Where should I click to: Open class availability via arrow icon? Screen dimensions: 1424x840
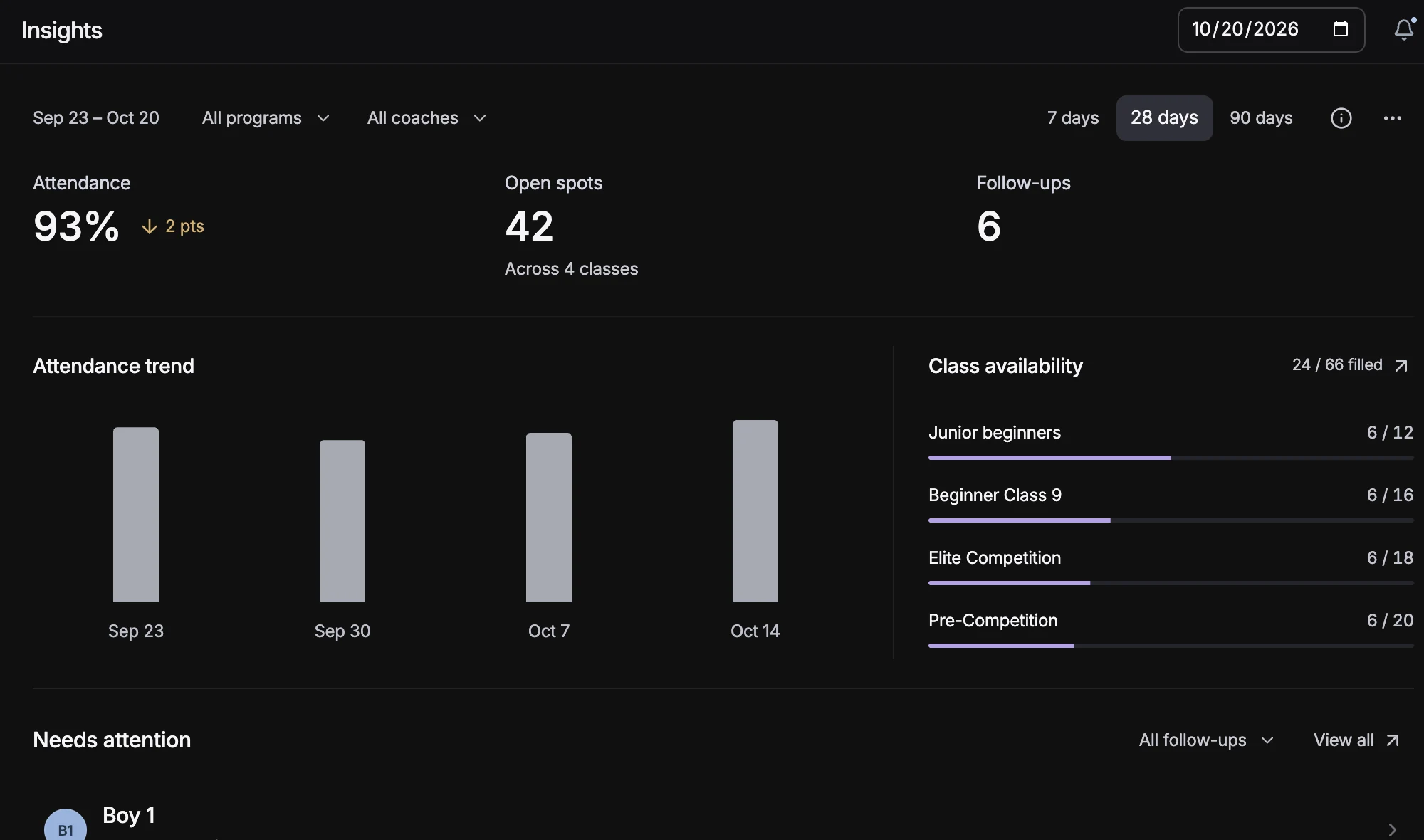click(x=1401, y=366)
